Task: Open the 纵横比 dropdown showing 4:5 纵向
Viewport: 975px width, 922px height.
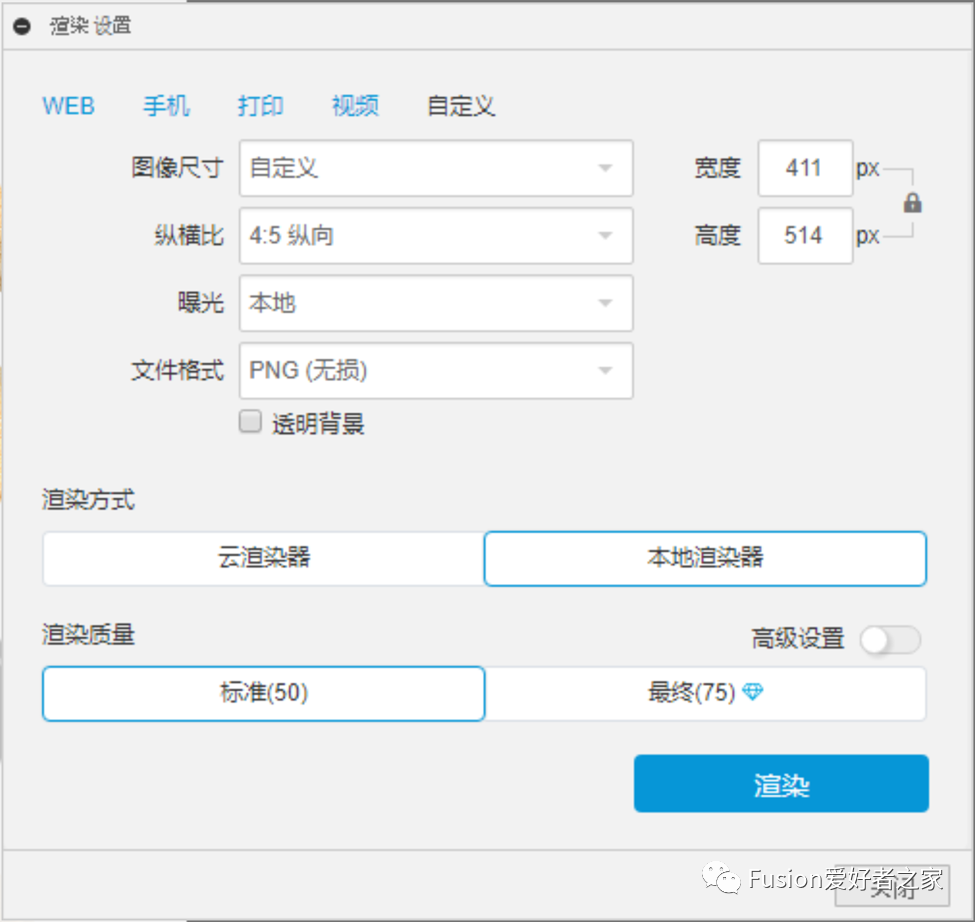Action: coord(436,236)
